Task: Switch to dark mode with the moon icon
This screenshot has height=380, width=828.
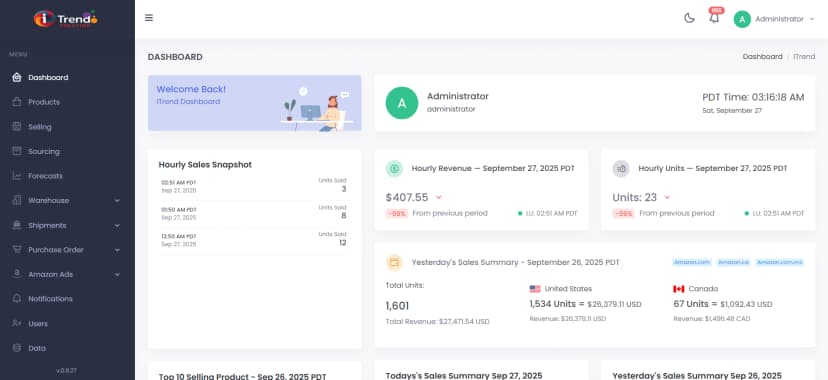Action: (x=689, y=18)
